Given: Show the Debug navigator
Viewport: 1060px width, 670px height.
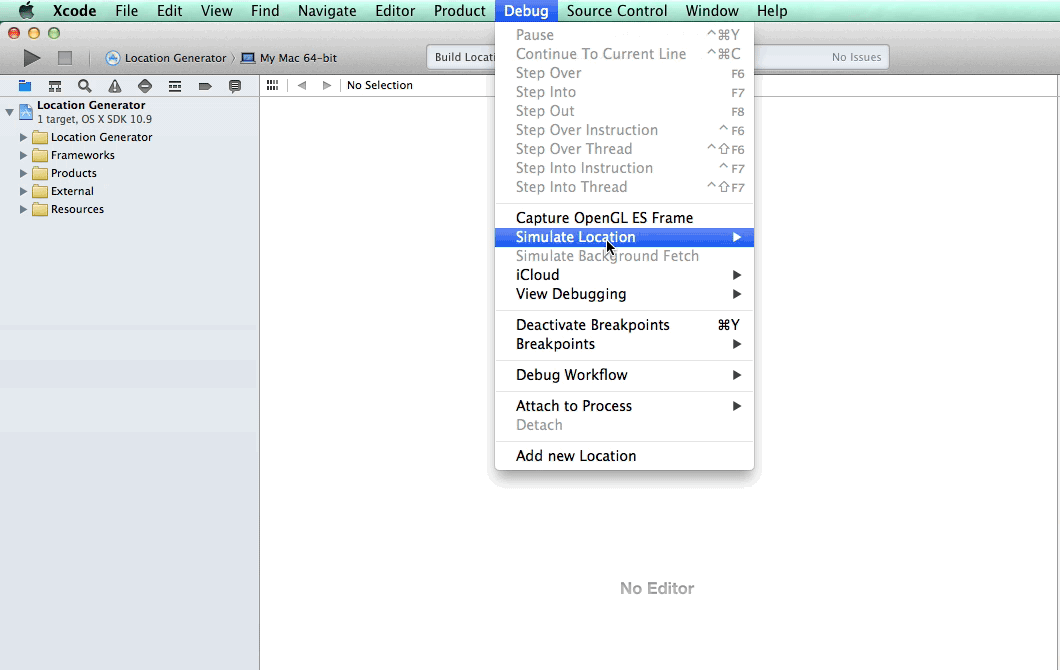Looking at the screenshot, I should click(174, 86).
